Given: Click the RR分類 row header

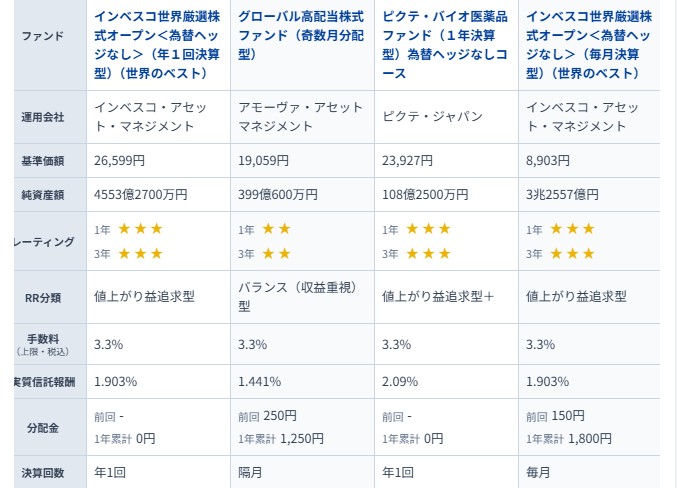Looking at the screenshot, I should click(43, 296).
